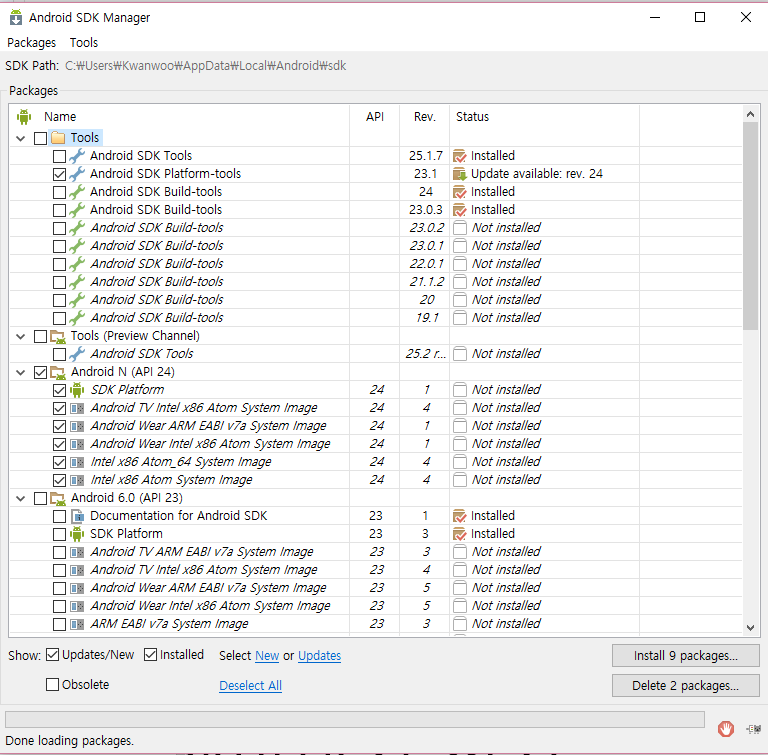
Task: Click system image icon for API 24 Android TV Intel x86
Action: click(77, 408)
